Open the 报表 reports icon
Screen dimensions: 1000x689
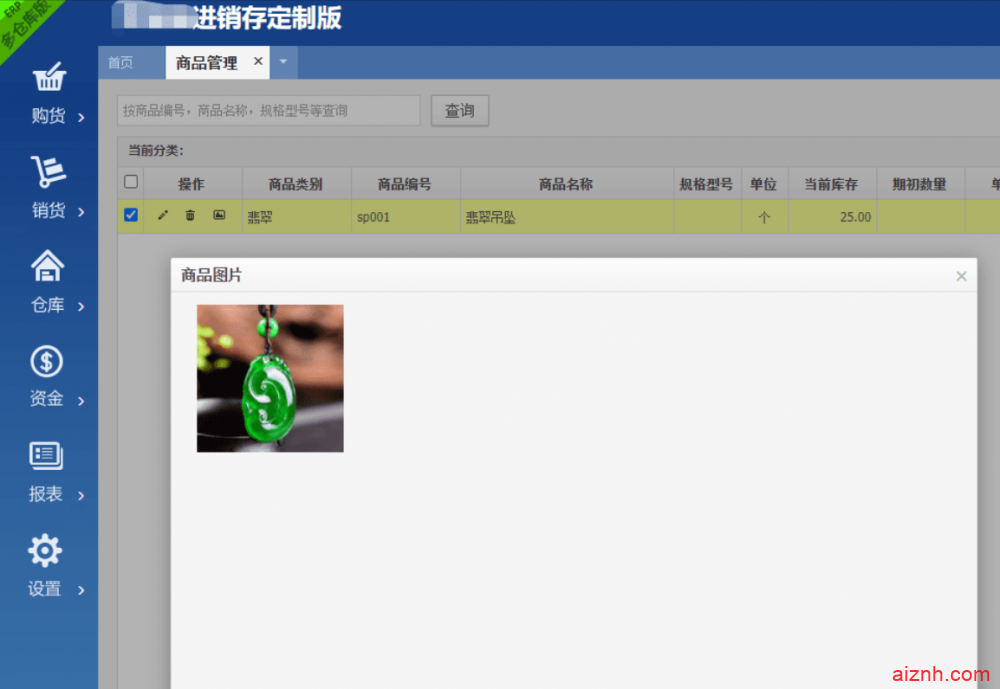pos(46,456)
